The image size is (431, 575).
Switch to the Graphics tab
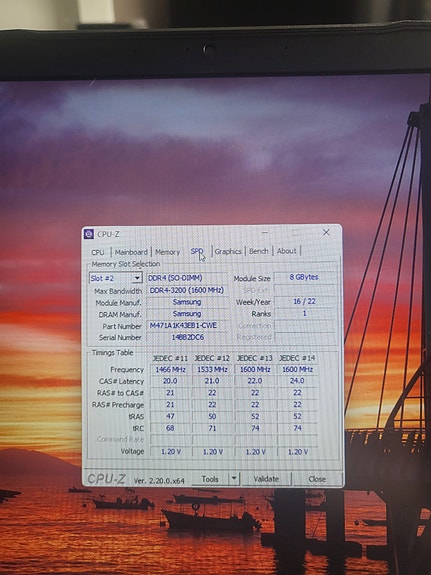click(x=228, y=251)
